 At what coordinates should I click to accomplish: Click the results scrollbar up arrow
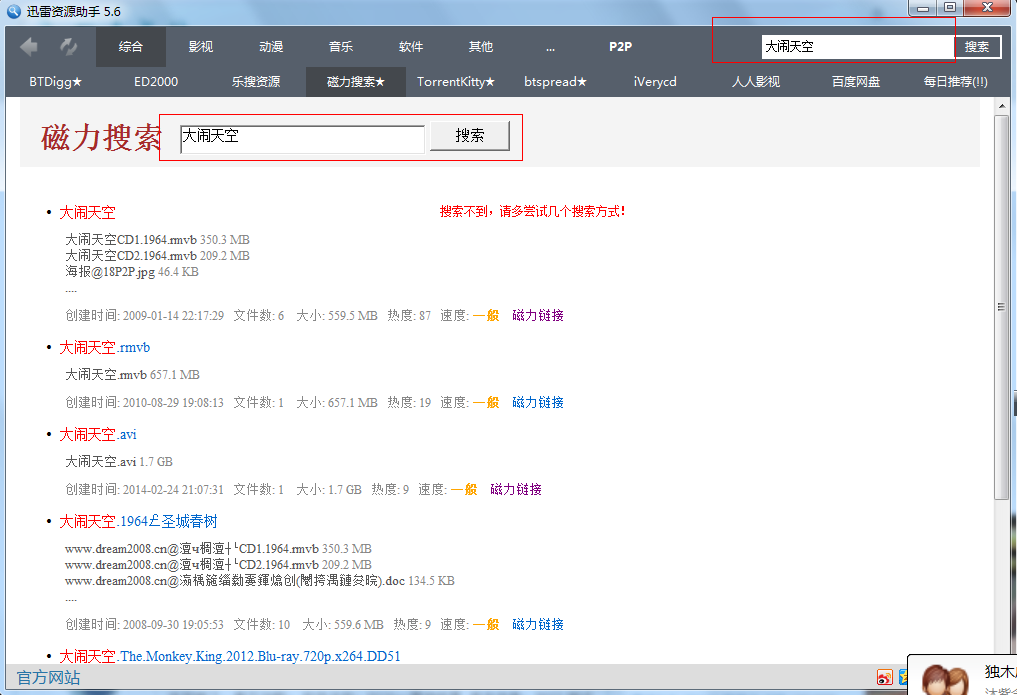pos(1002,106)
